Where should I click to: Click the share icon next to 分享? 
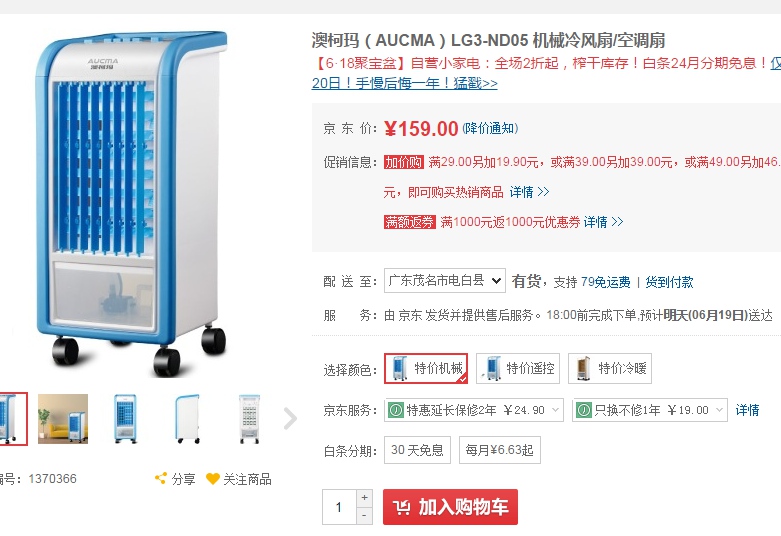tap(161, 479)
